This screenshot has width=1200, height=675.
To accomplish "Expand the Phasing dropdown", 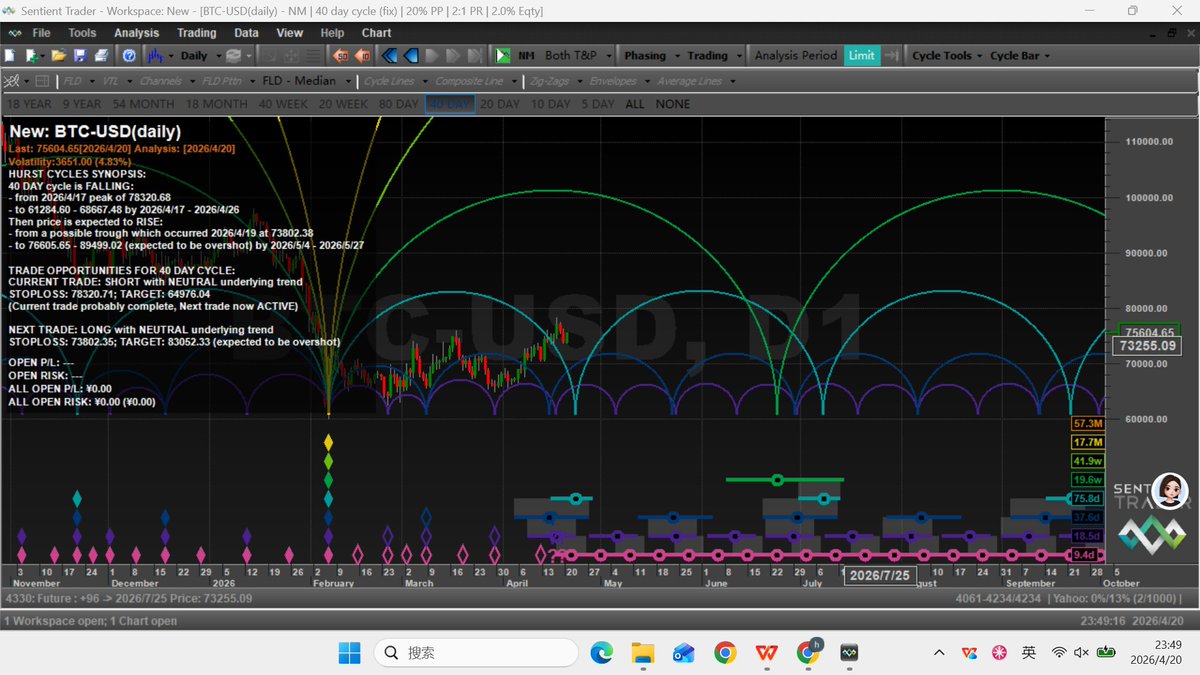I will point(653,56).
